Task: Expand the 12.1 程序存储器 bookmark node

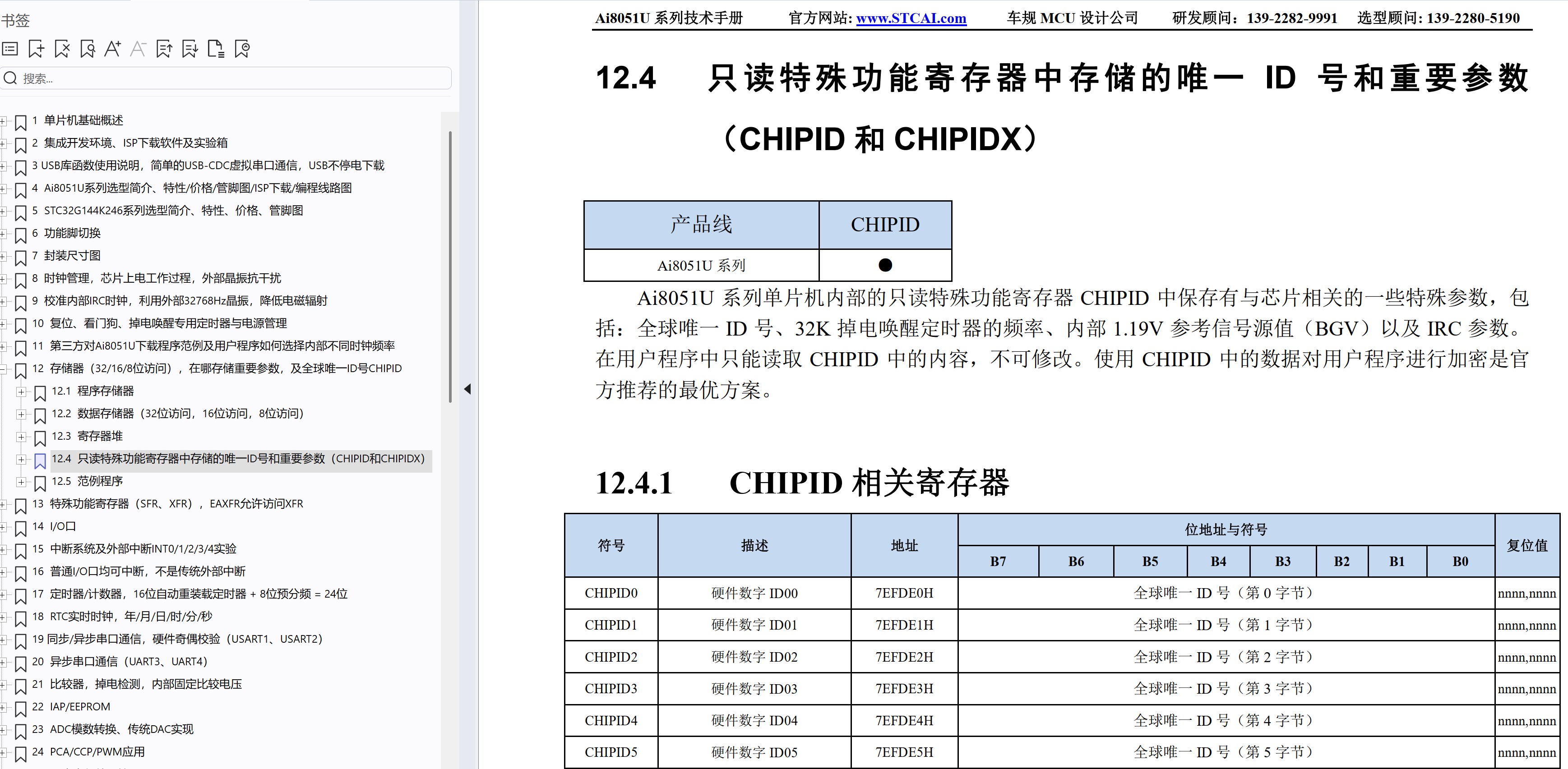Action: click(21, 392)
